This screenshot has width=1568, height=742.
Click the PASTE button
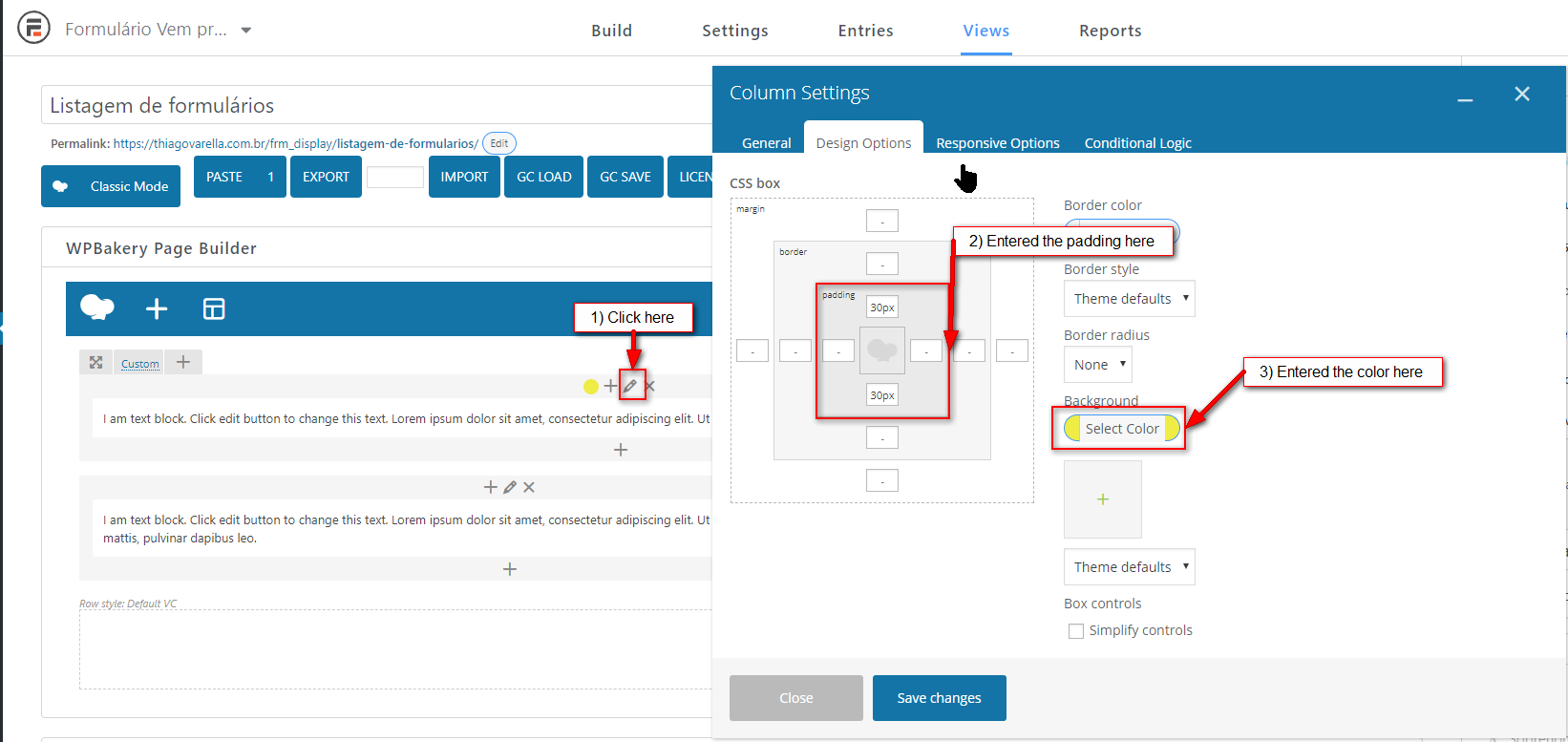pos(240,177)
